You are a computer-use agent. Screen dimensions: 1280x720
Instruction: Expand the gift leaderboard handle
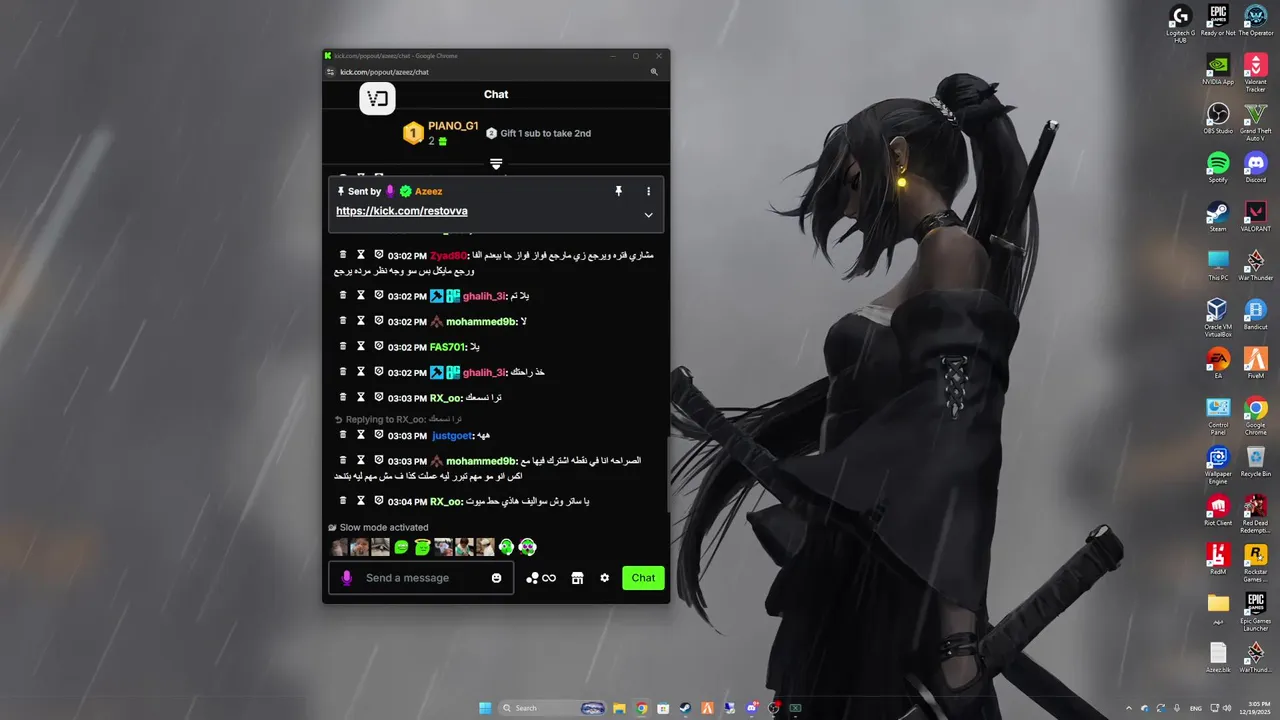click(x=496, y=164)
